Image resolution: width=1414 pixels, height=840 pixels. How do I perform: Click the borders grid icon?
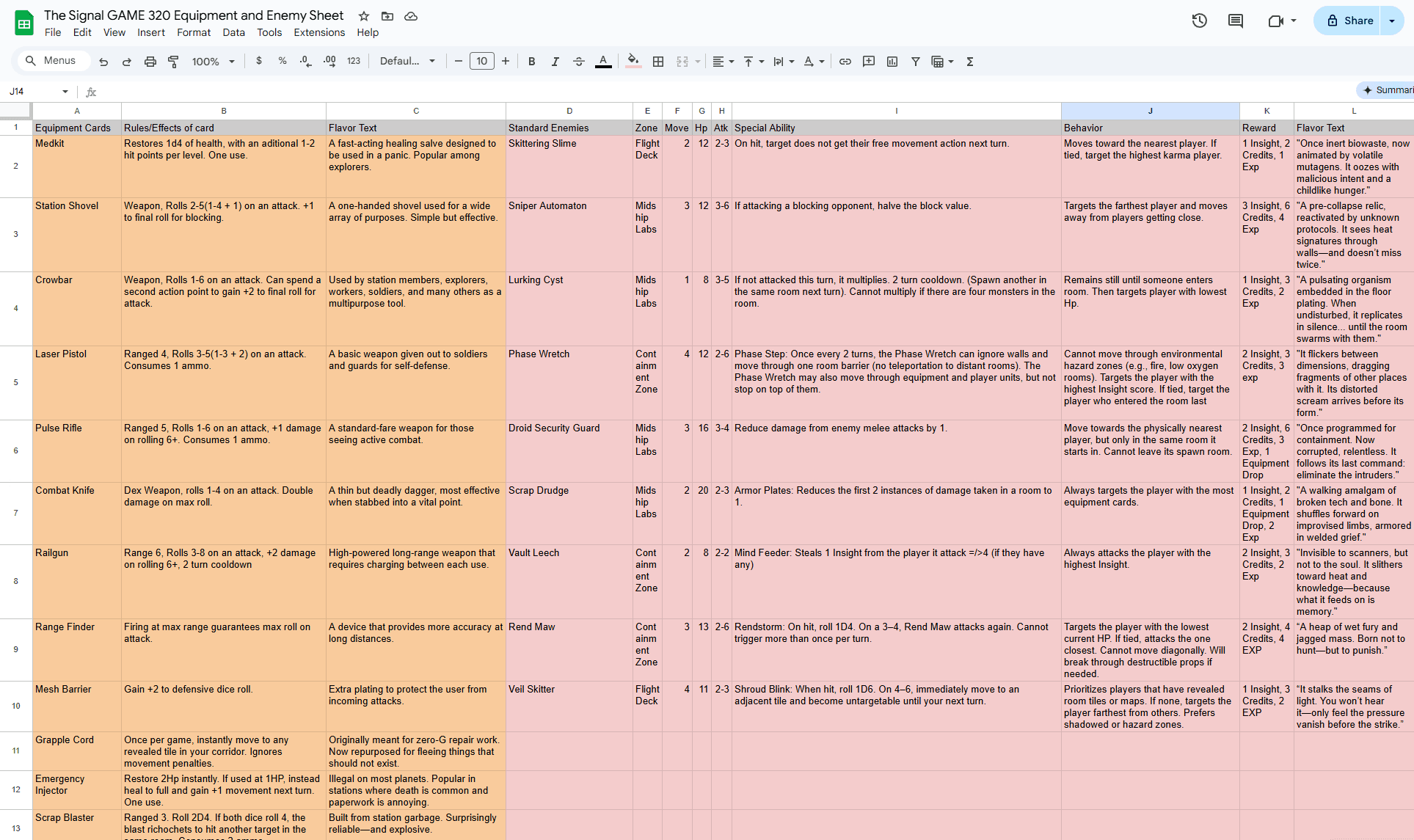[658, 62]
